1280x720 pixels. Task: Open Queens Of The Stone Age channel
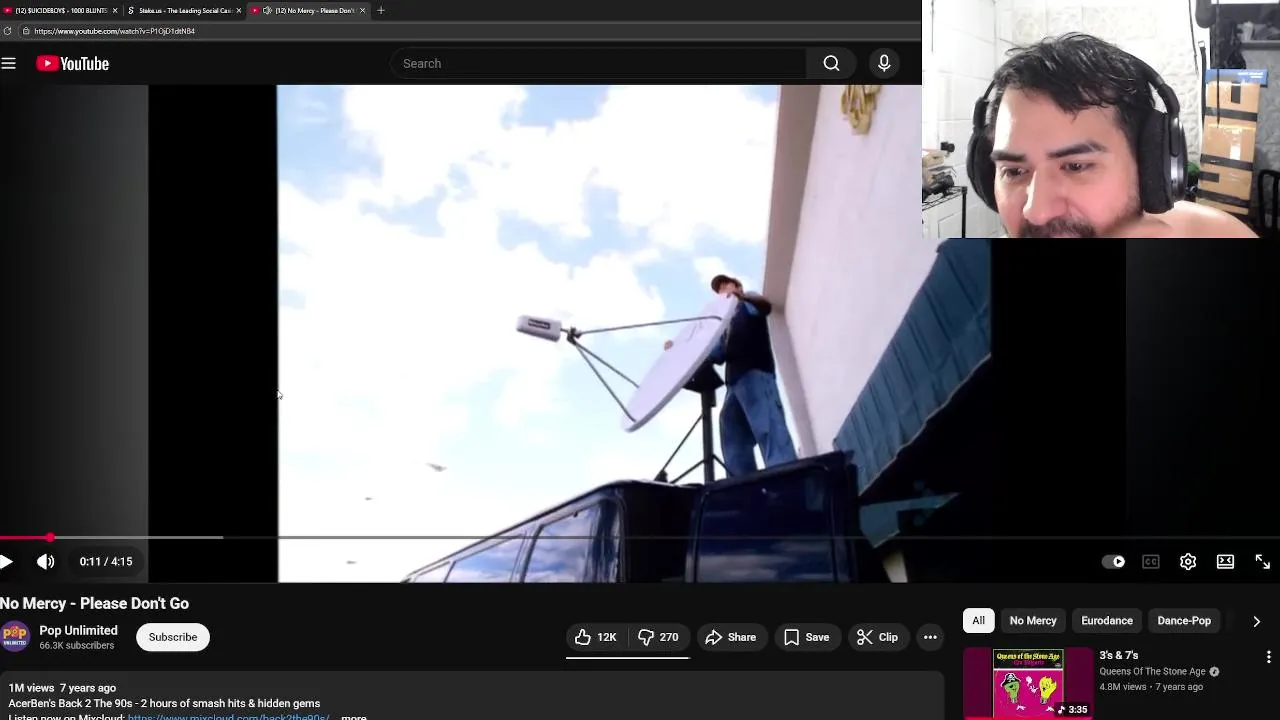[x=1152, y=672]
